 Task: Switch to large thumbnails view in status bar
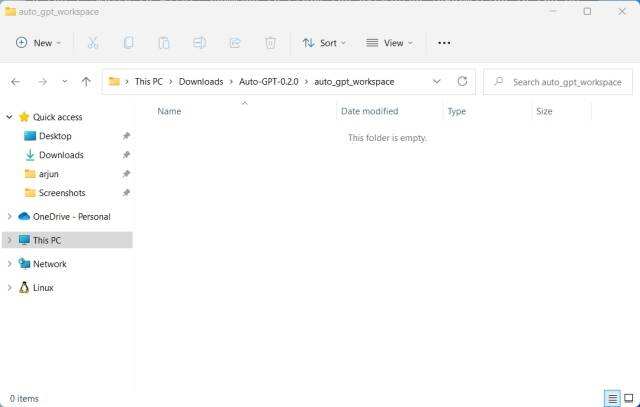point(628,398)
